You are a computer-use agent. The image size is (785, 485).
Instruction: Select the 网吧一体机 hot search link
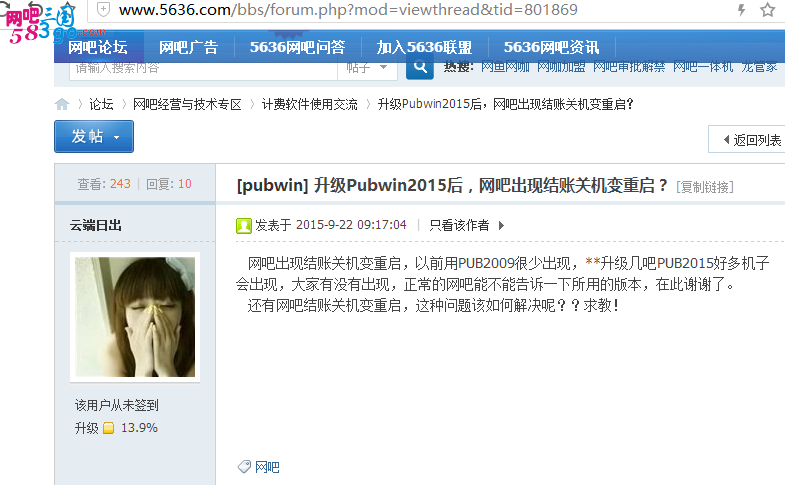coord(703,67)
